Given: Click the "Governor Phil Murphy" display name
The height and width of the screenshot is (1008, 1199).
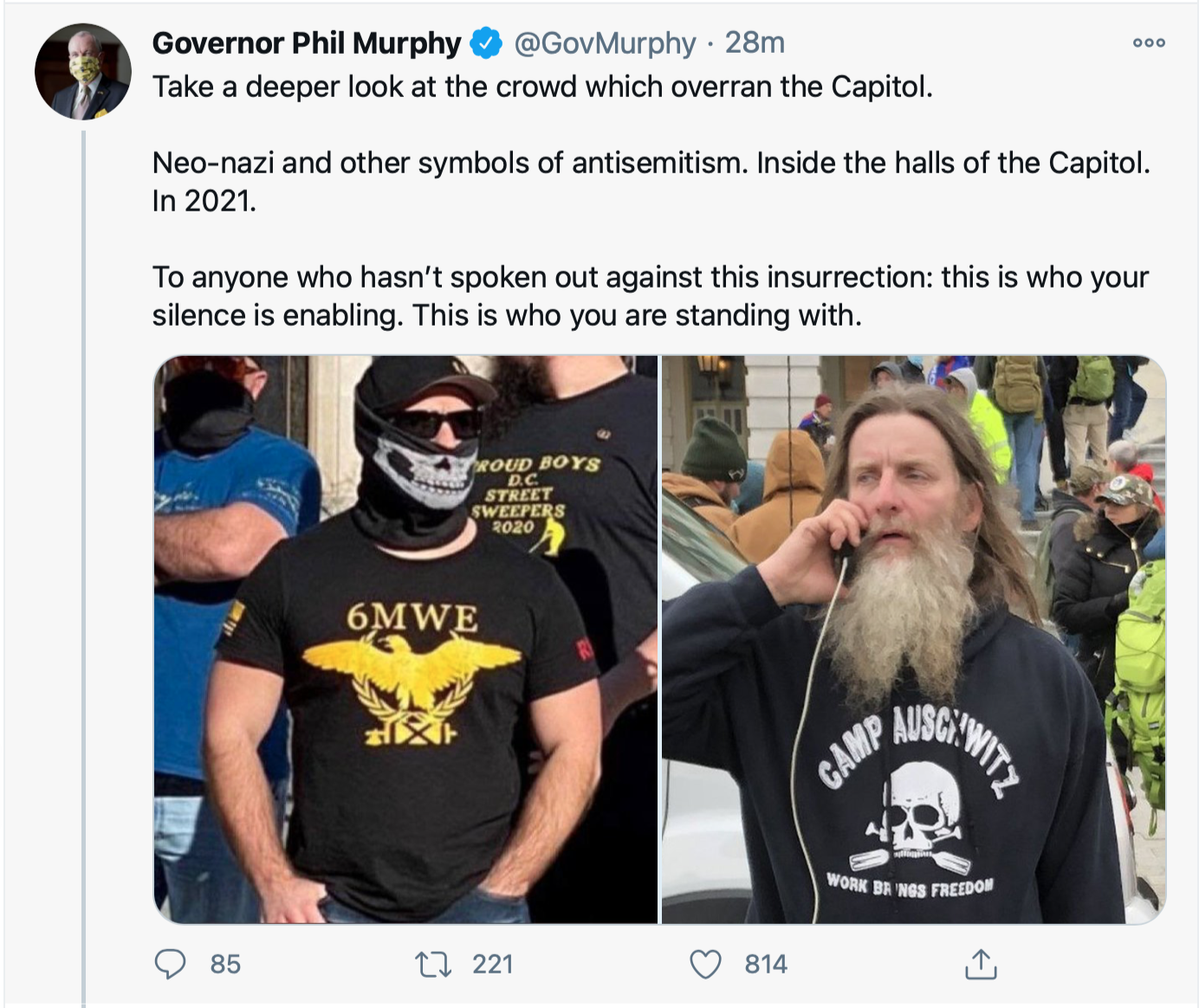Looking at the screenshot, I should 307,42.
